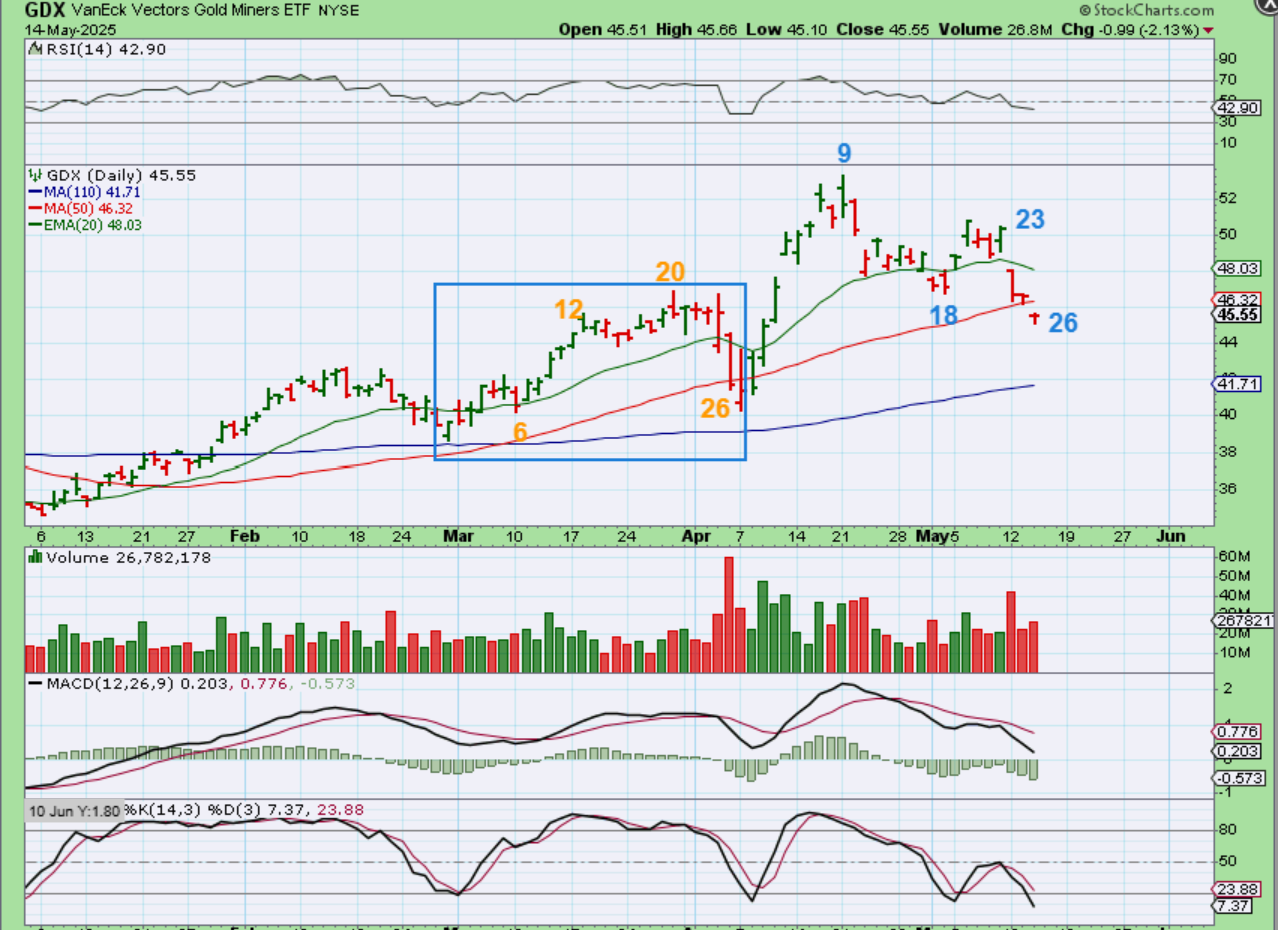Click the bar-chart icon before GDX (Daily)
Viewport: 1278px width, 930px height.
tap(35, 174)
